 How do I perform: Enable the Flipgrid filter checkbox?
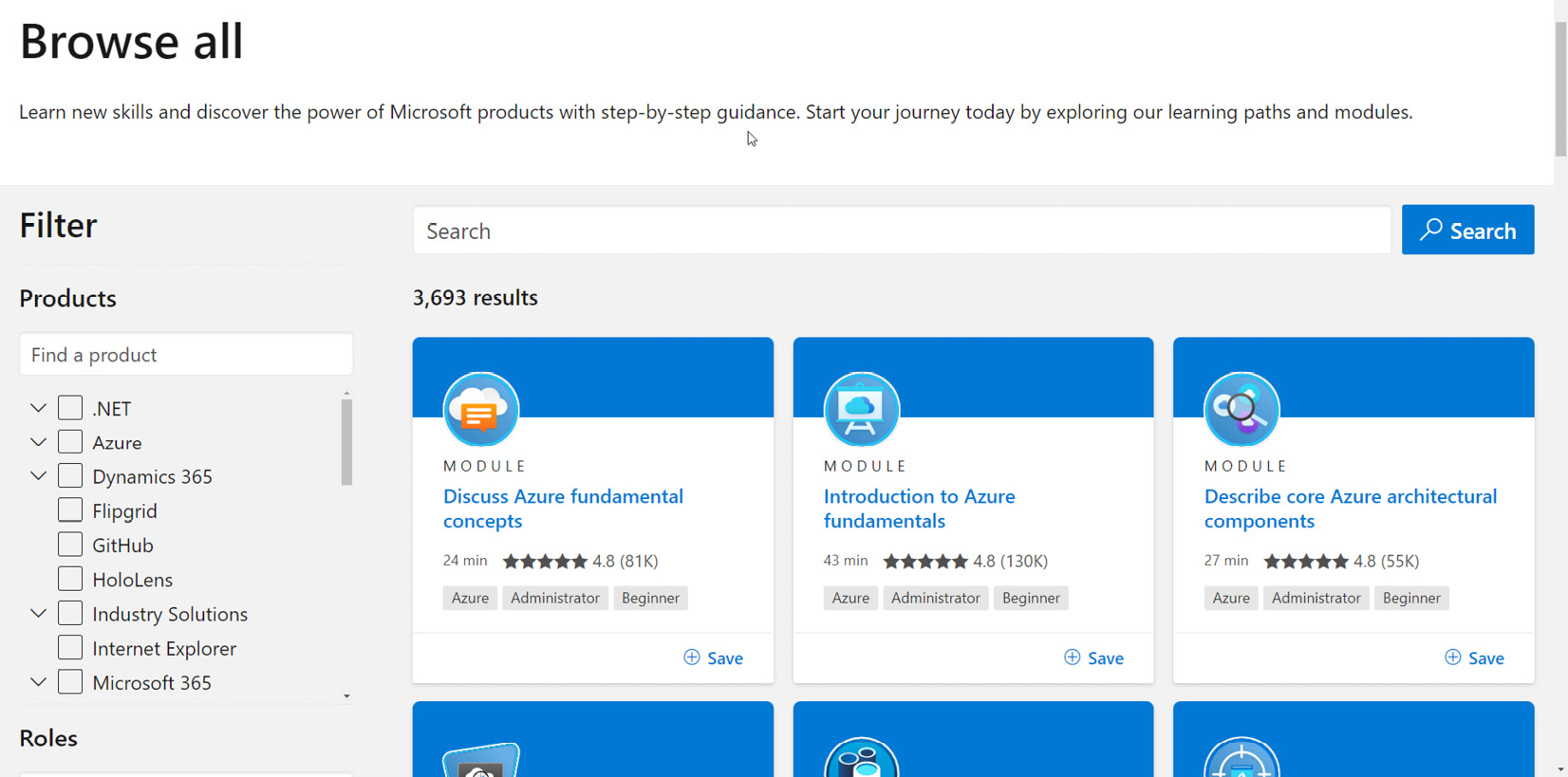[70, 510]
